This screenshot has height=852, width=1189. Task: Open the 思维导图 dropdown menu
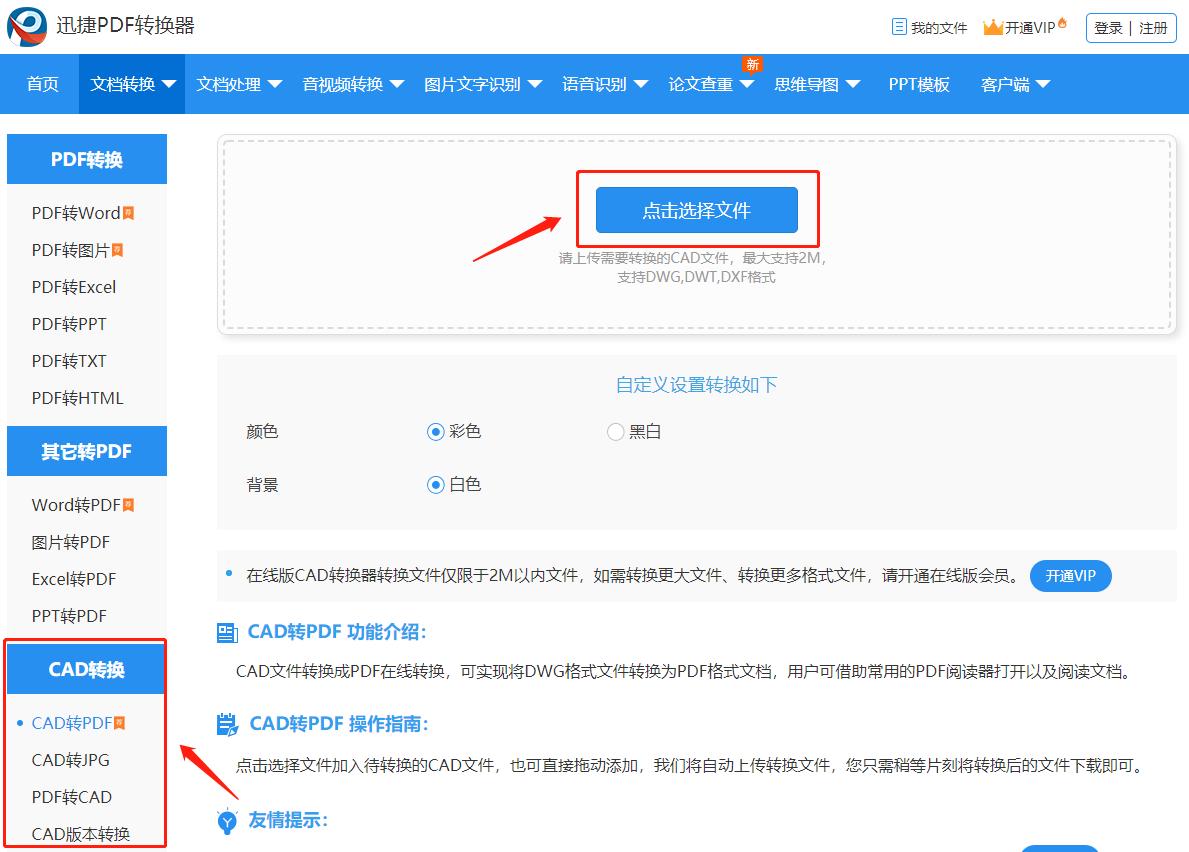coord(808,84)
